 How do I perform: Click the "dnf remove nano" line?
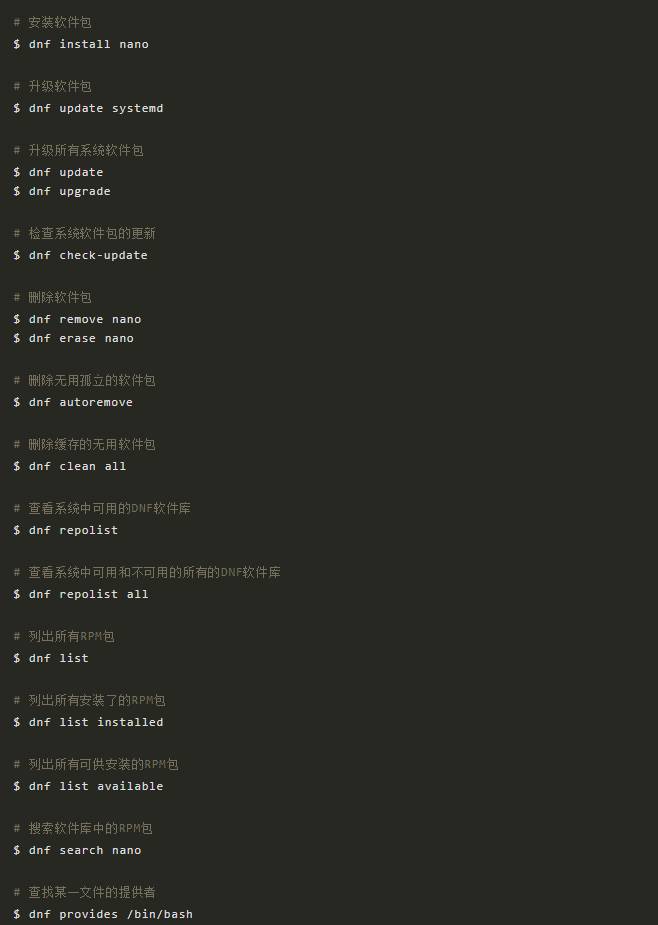(x=84, y=319)
